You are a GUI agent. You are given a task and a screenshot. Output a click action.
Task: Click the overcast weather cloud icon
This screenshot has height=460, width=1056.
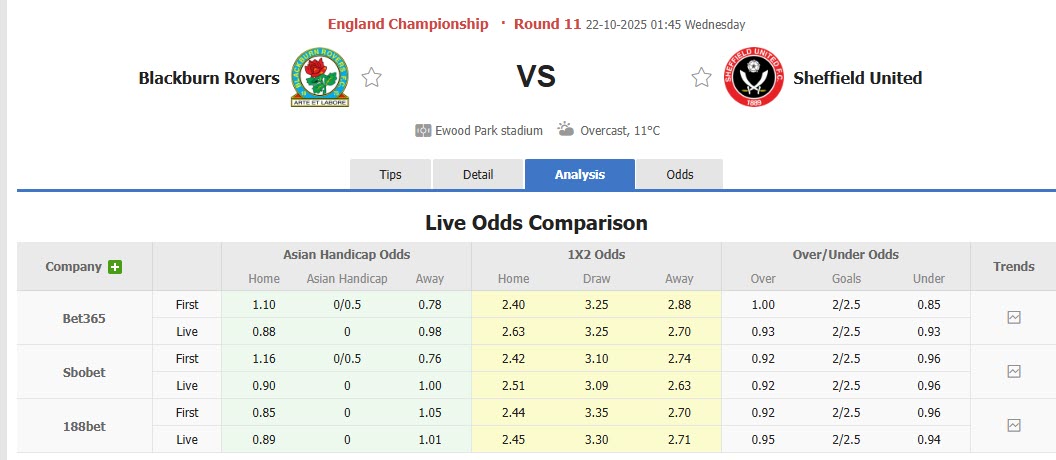[566, 130]
